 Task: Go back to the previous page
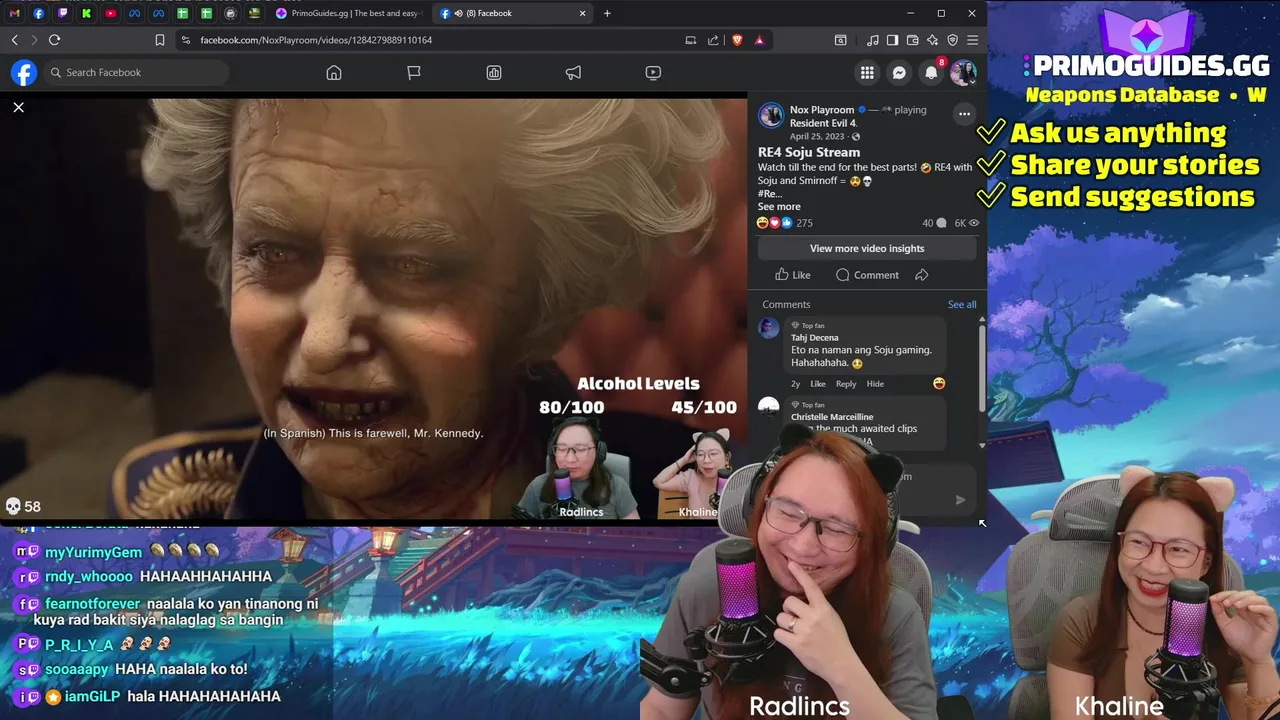click(14, 40)
